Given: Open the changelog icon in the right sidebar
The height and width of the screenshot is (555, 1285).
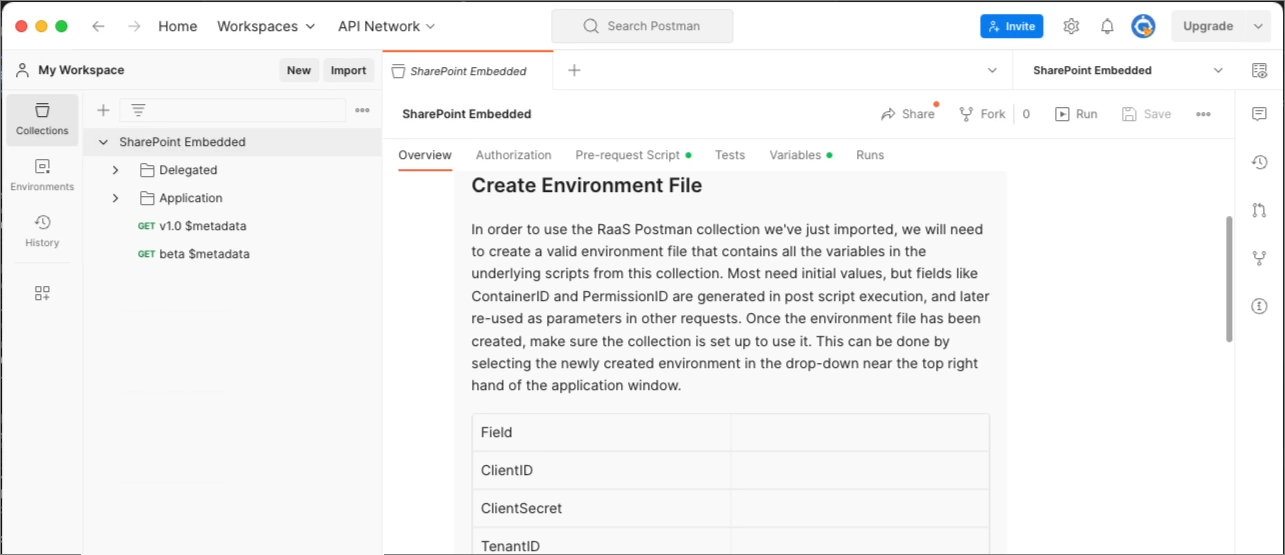Looking at the screenshot, I should [x=1259, y=162].
